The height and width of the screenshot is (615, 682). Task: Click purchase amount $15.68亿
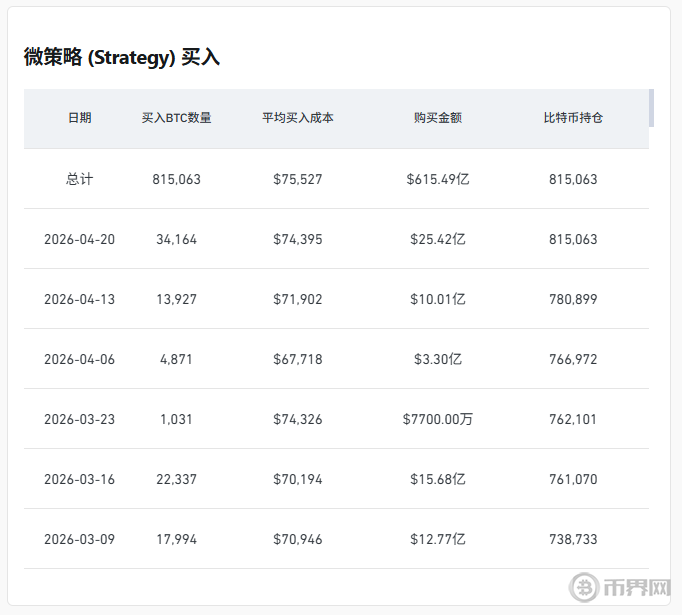click(x=438, y=479)
